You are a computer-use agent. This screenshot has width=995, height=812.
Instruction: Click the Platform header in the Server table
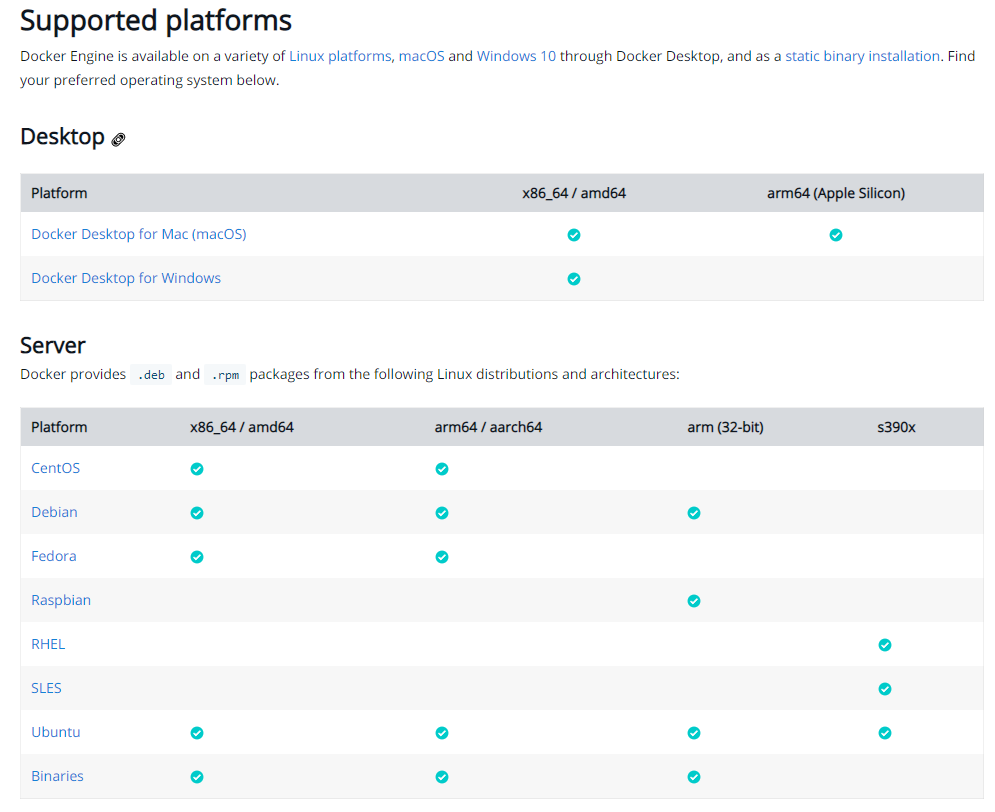tap(59, 428)
